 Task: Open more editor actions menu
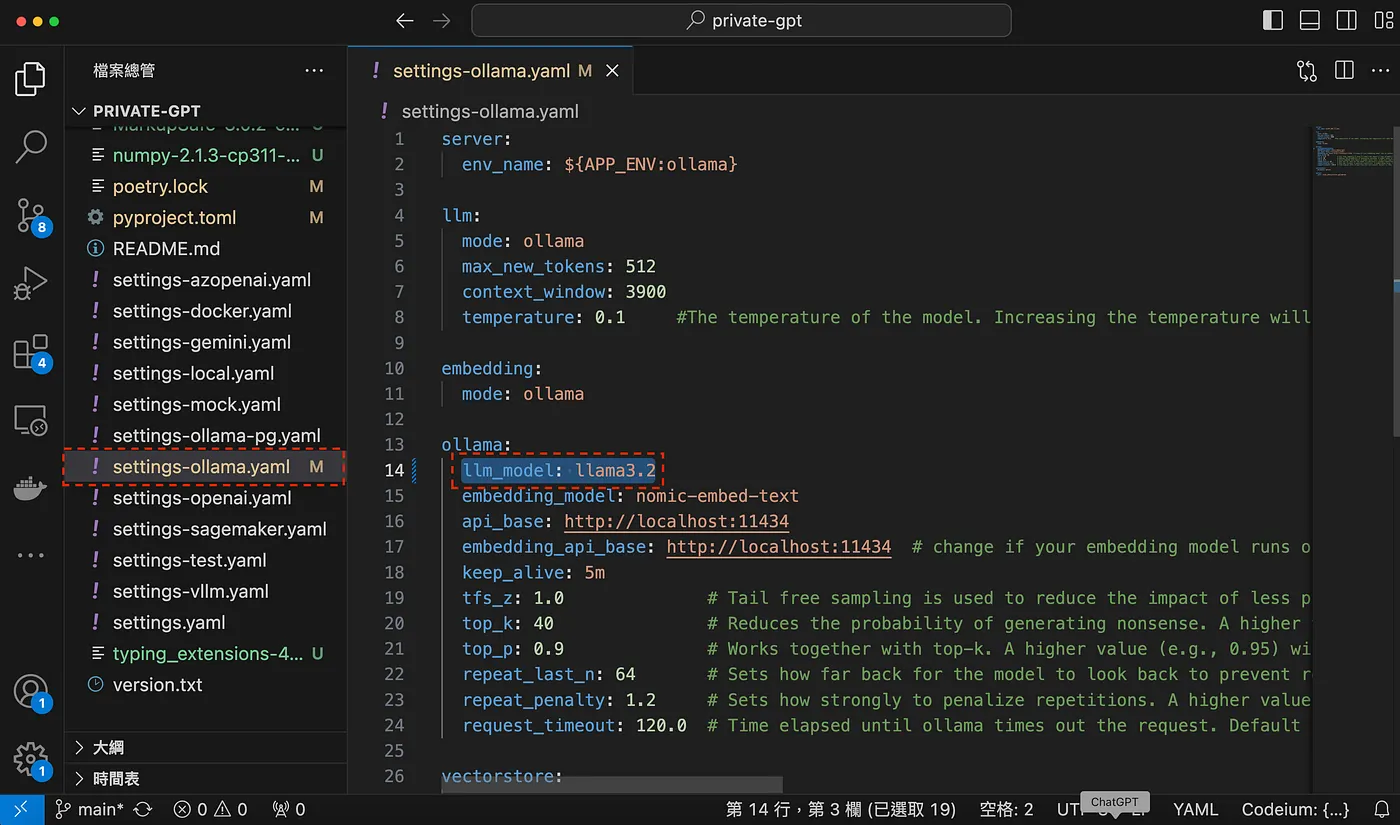point(1380,71)
